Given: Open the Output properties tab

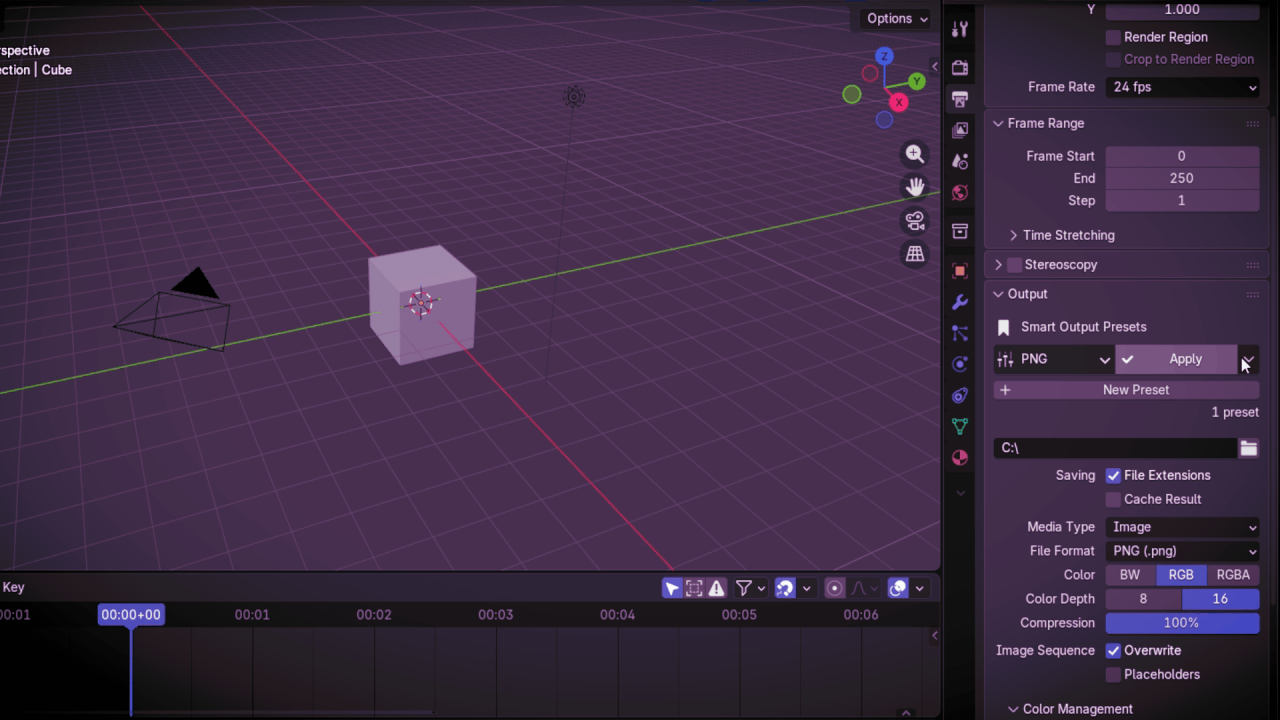Looking at the screenshot, I should [x=960, y=99].
